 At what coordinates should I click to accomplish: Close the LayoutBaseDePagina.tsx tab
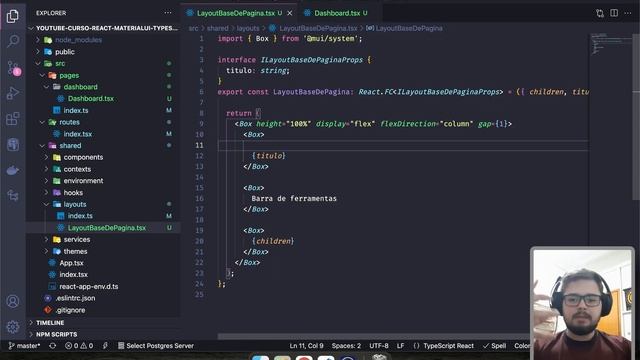tap(289, 13)
